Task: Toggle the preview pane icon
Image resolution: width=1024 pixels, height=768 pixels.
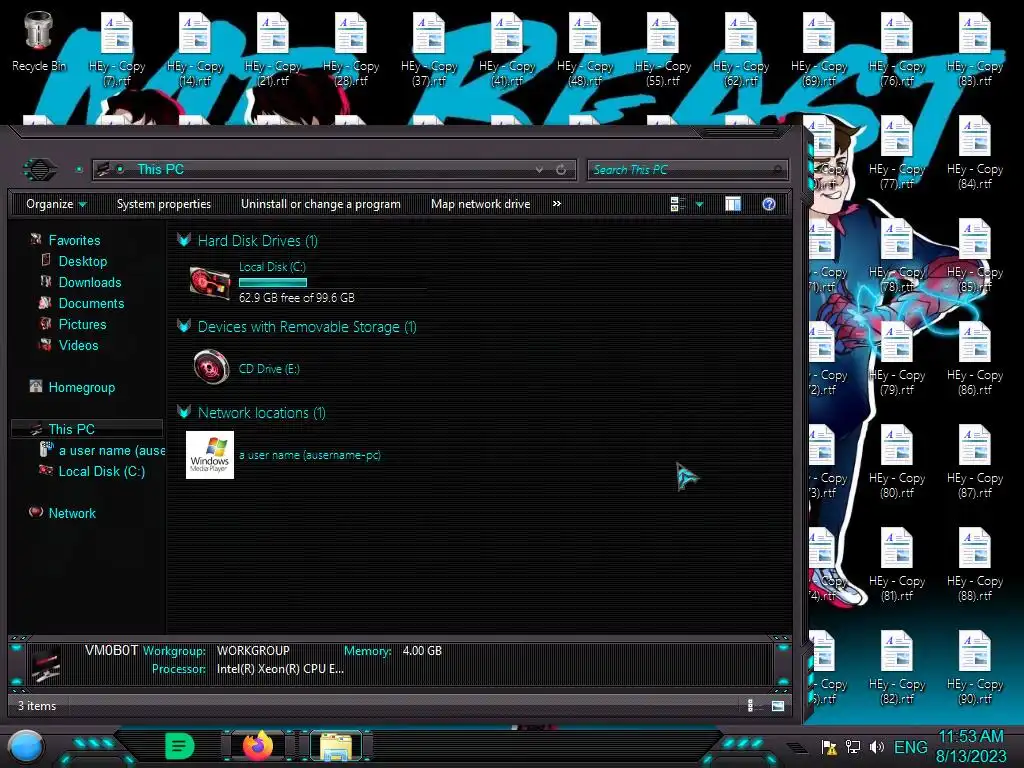Action: [733, 204]
